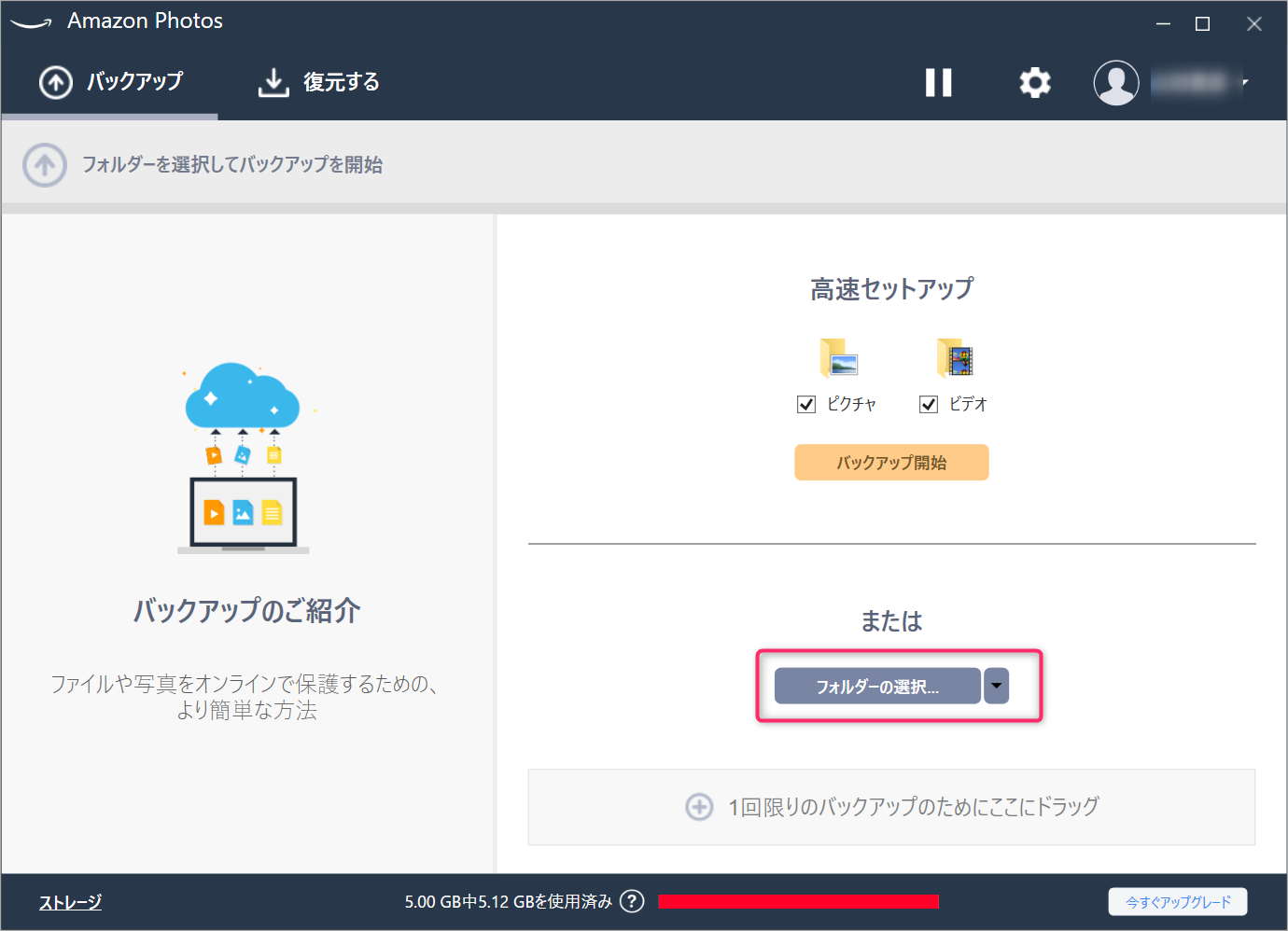
Task: Click the Videos folder icon
Action: (955, 357)
